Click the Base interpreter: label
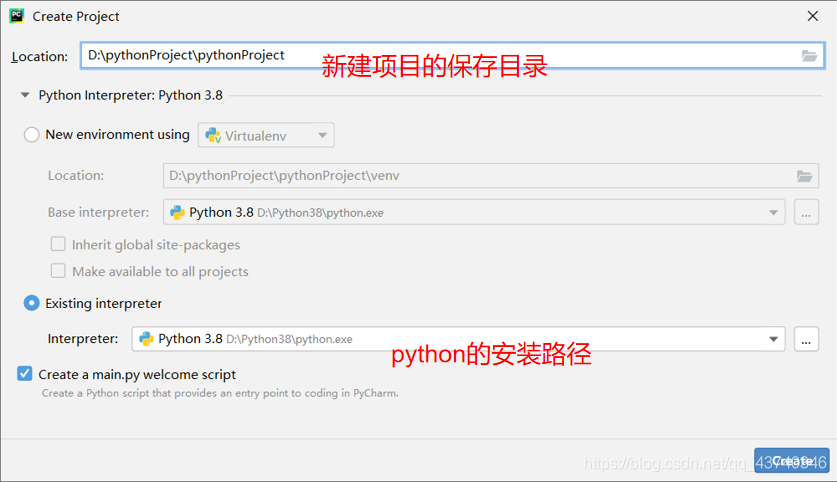Screen dimensions: 837x482 pos(98,212)
